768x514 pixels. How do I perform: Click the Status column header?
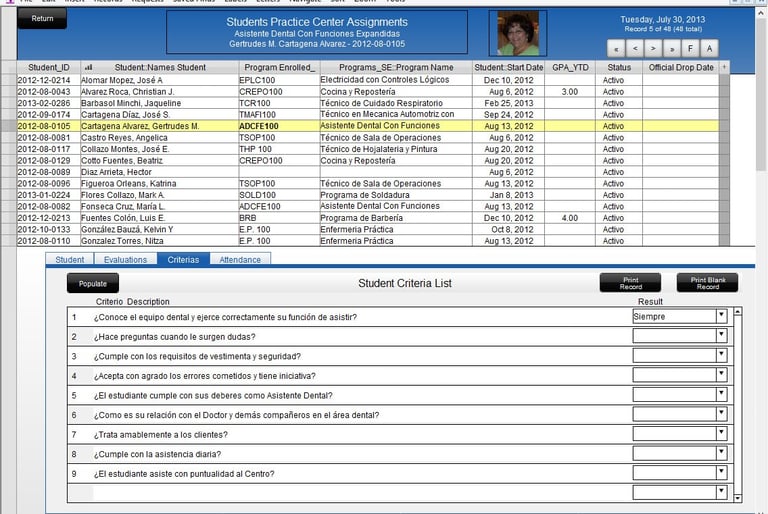[619, 67]
